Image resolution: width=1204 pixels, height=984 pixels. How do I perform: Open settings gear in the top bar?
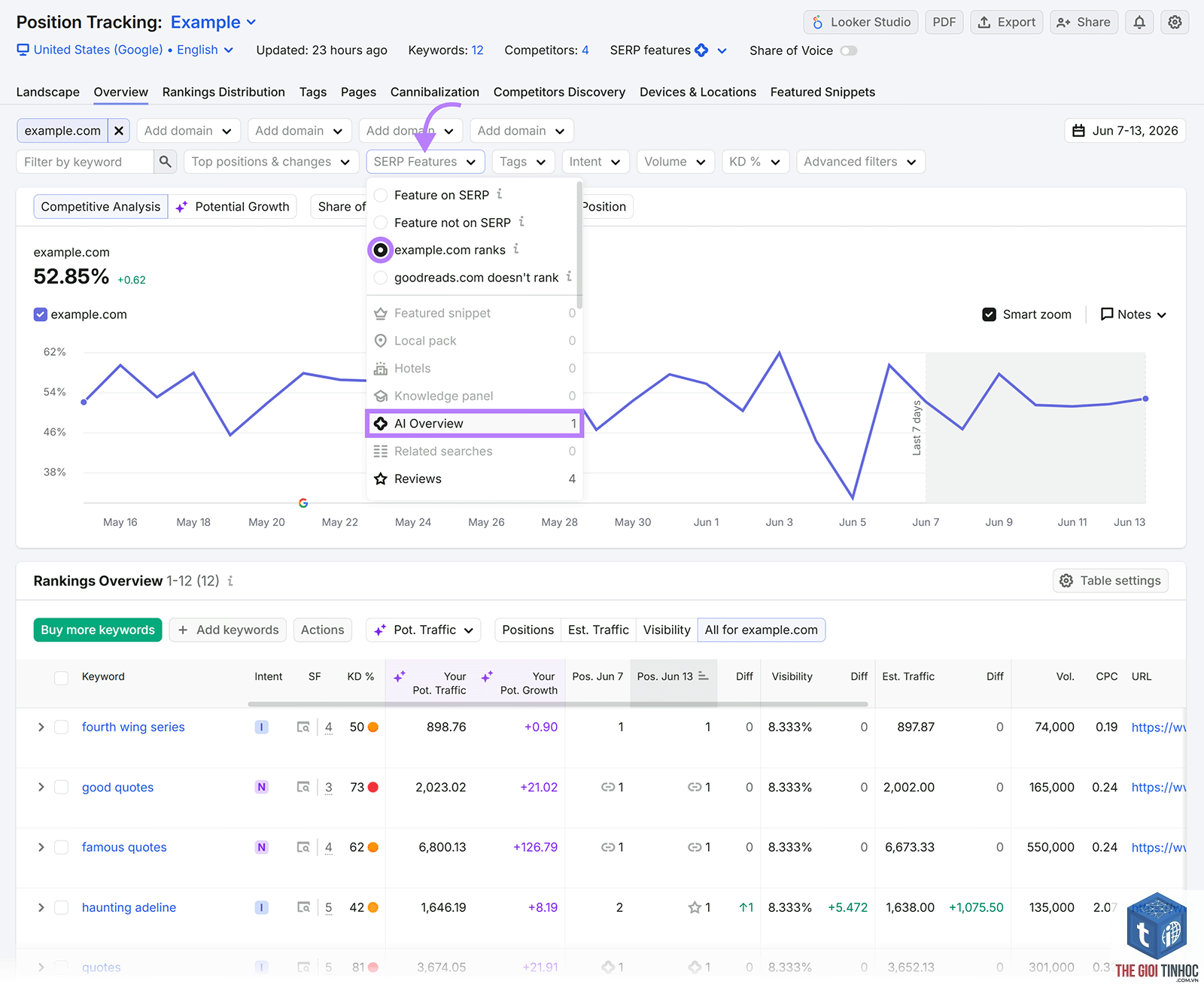(1175, 23)
